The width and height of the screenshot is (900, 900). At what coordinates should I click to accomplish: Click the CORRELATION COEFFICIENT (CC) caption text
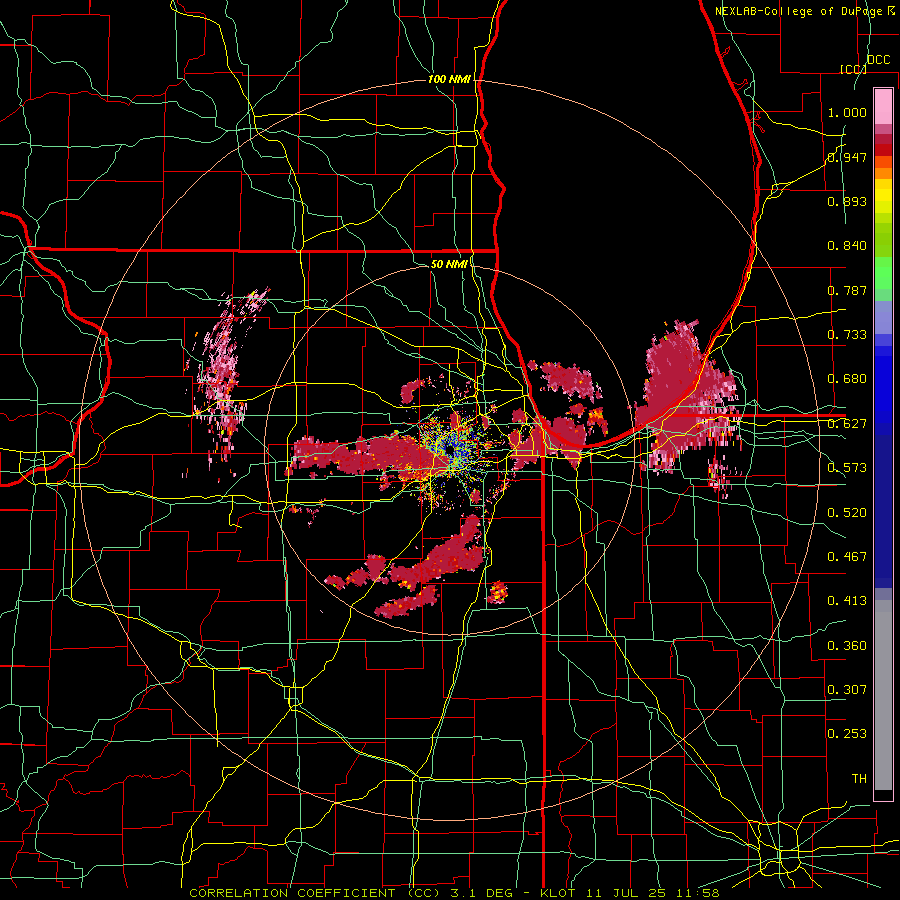click(x=315, y=893)
